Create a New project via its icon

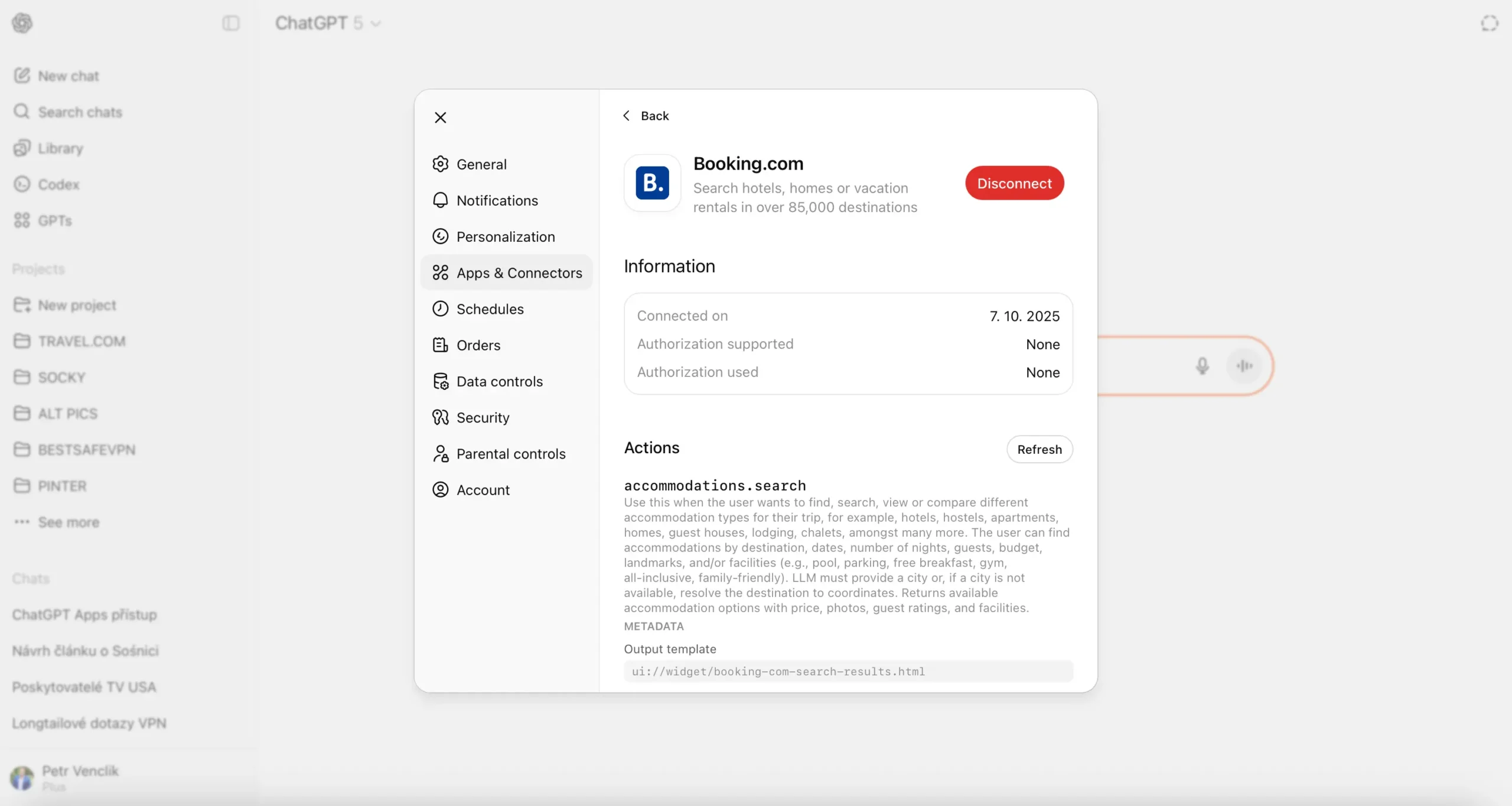pyautogui.click(x=22, y=304)
